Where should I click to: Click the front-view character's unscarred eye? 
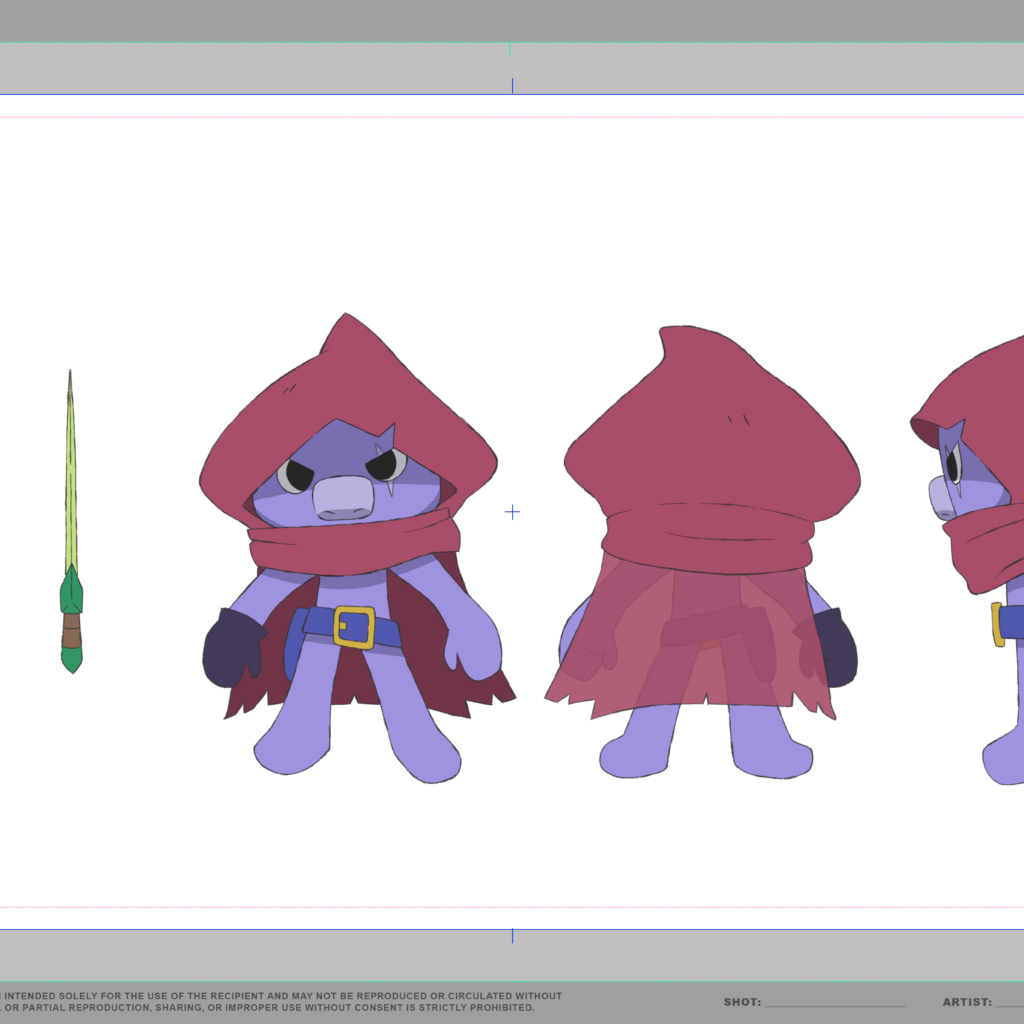296,474
